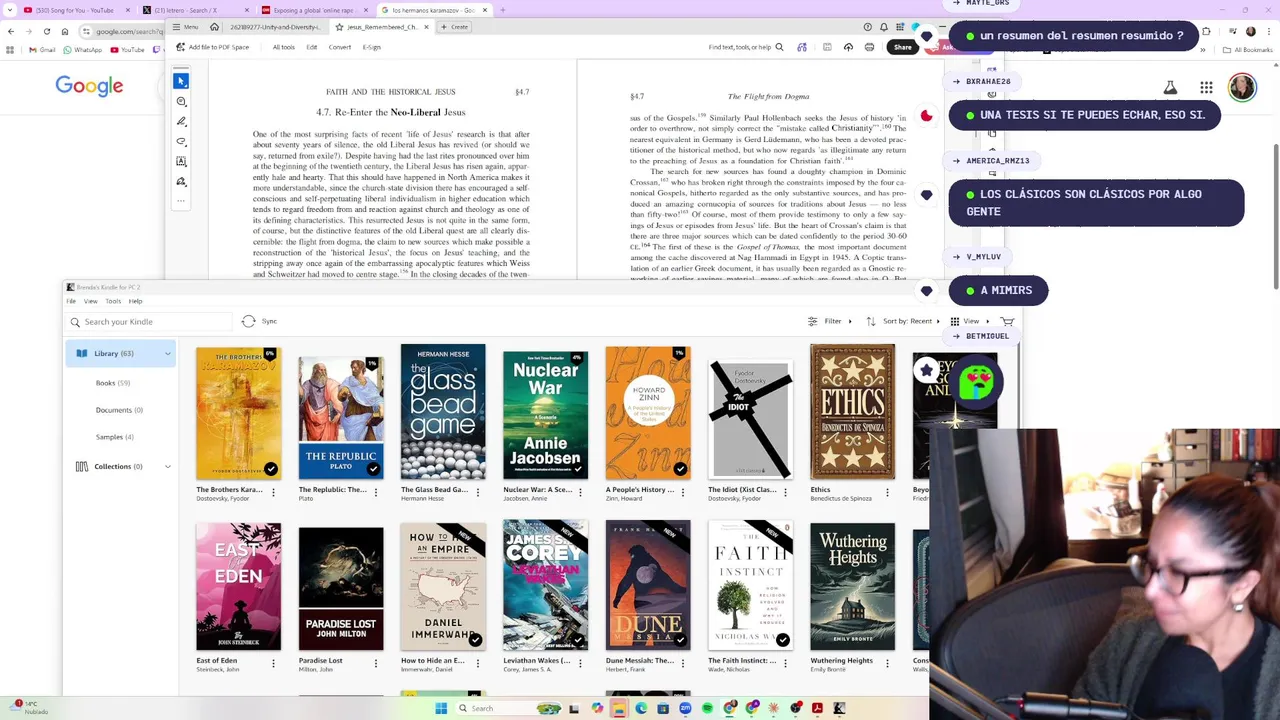Close the Jesus_Remembered PDF tab
This screenshot has height=720, width=1280.
pos(429,27)
